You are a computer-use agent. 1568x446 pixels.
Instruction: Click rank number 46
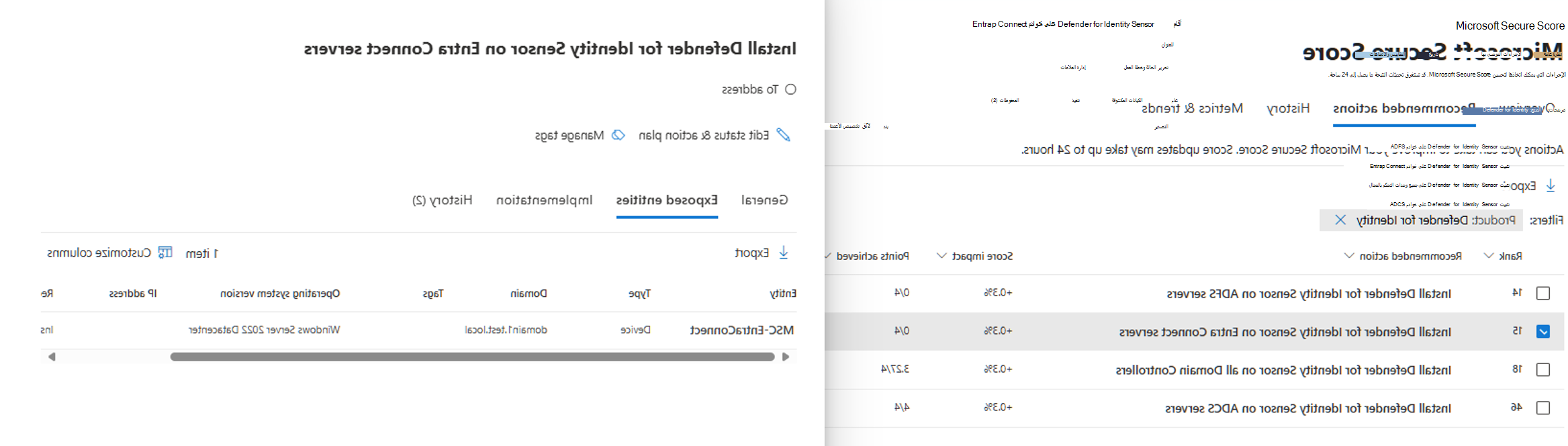click(1516, 407)
